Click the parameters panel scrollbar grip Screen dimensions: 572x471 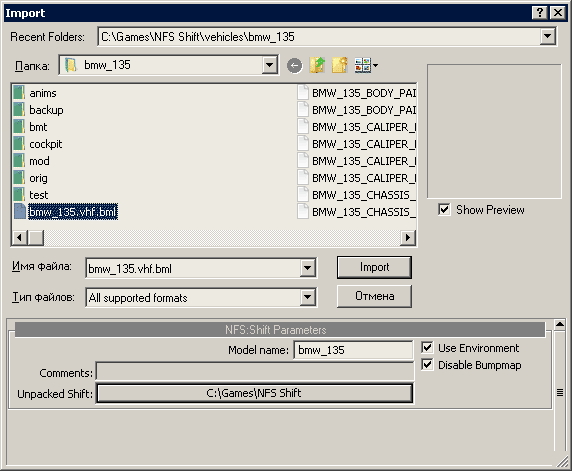560,393
